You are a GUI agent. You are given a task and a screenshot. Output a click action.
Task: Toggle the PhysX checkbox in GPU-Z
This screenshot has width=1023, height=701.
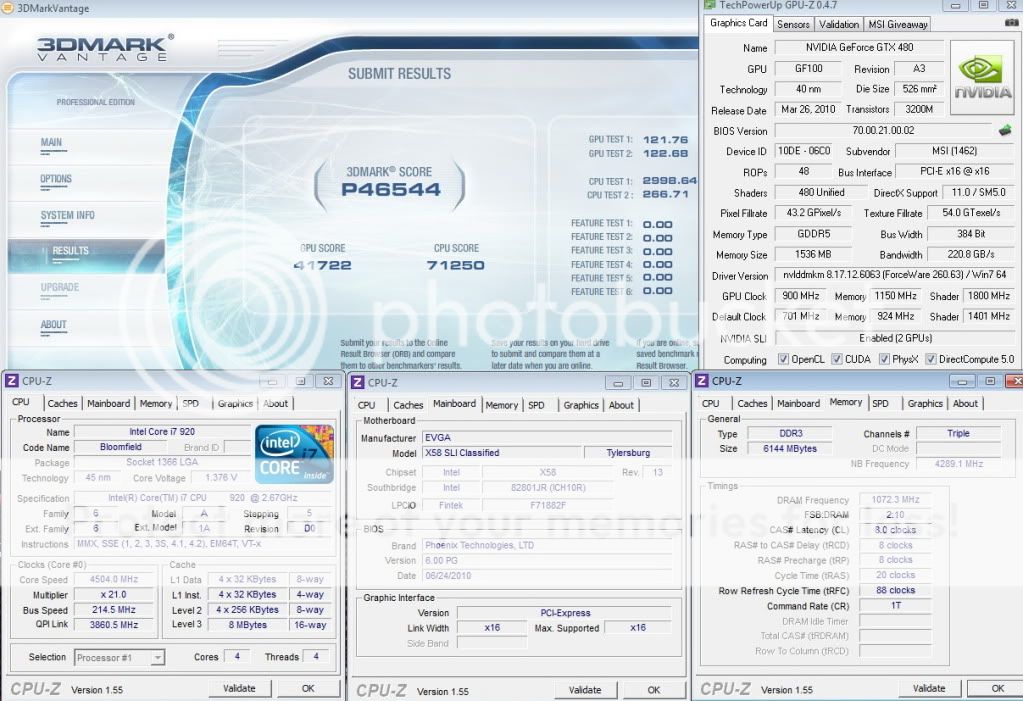click(x=884, y=359)
